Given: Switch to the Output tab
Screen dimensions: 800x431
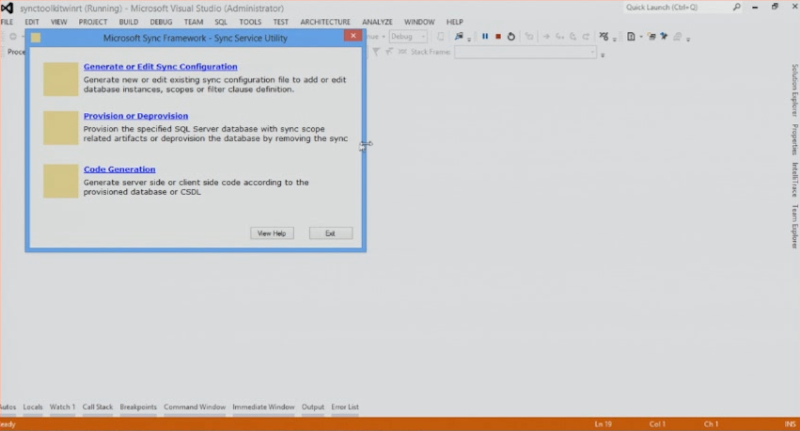Looking at the screenshot, I should coord(313,407).
